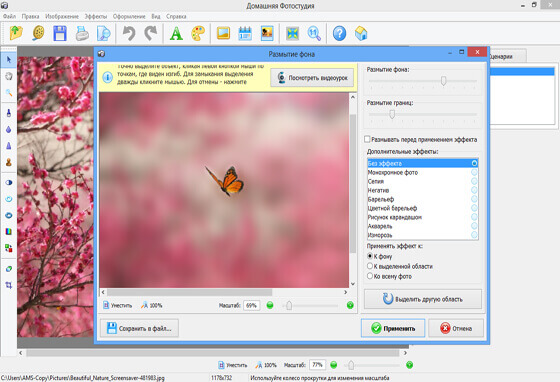Viewport: 560px width, 382px height.
Task: Click the dialog zoom scale slider handle
Action: tap(289, 305)
